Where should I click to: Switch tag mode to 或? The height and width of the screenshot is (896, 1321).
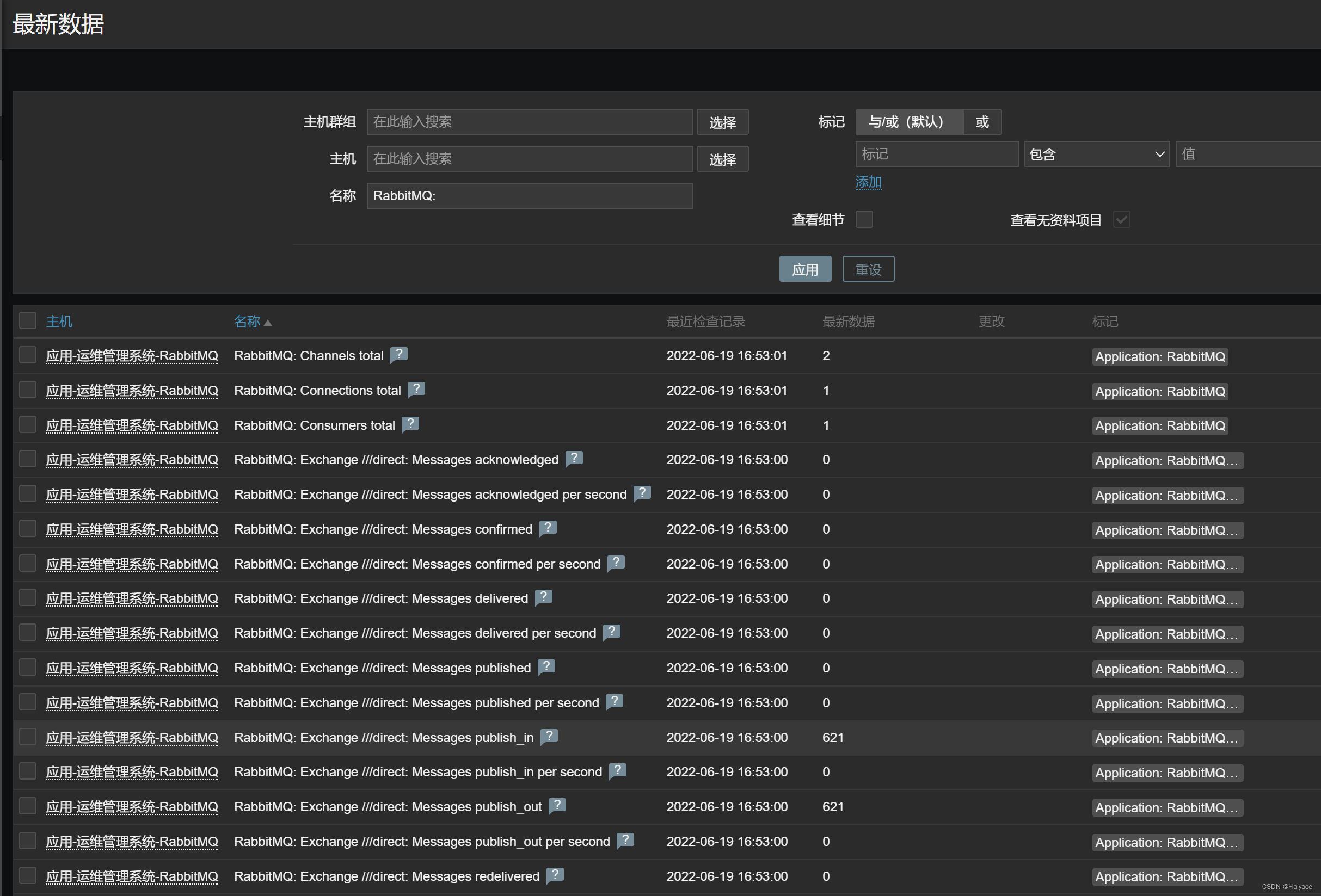[x=982, y=121]
